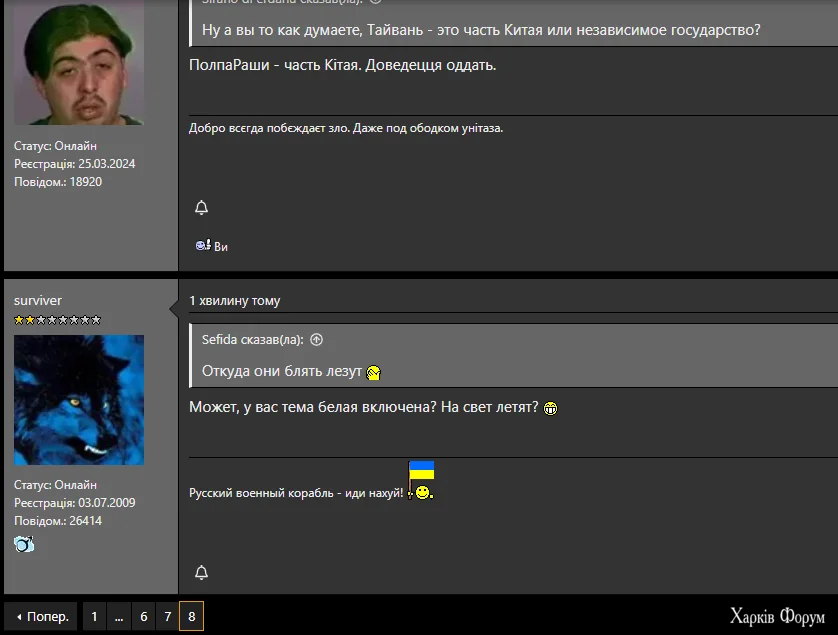Go to page 7 of the thread
The width and height of the screenshot is (838, 635).
point(167,616)
